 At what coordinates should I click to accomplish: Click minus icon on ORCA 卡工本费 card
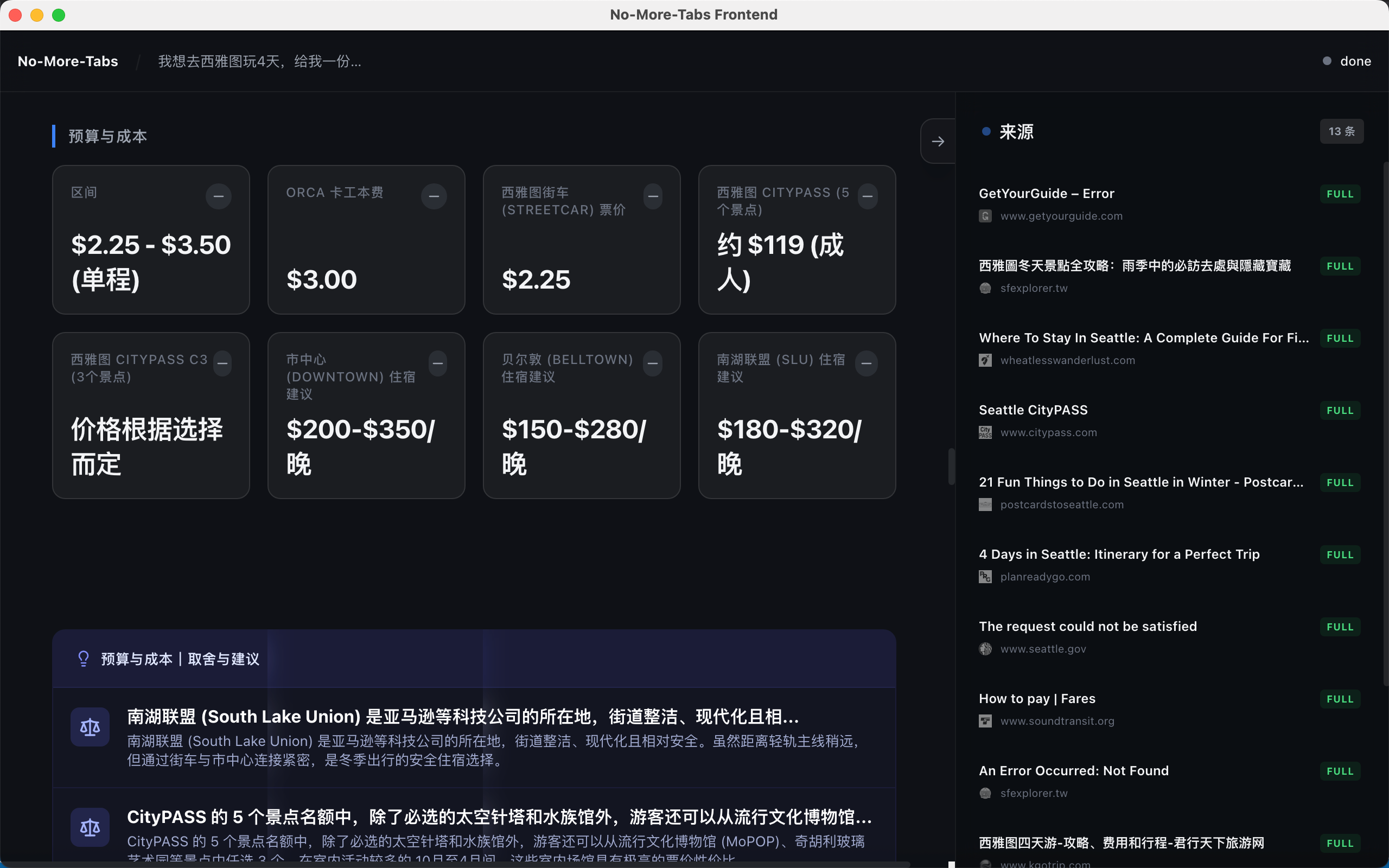pos(434,196)
